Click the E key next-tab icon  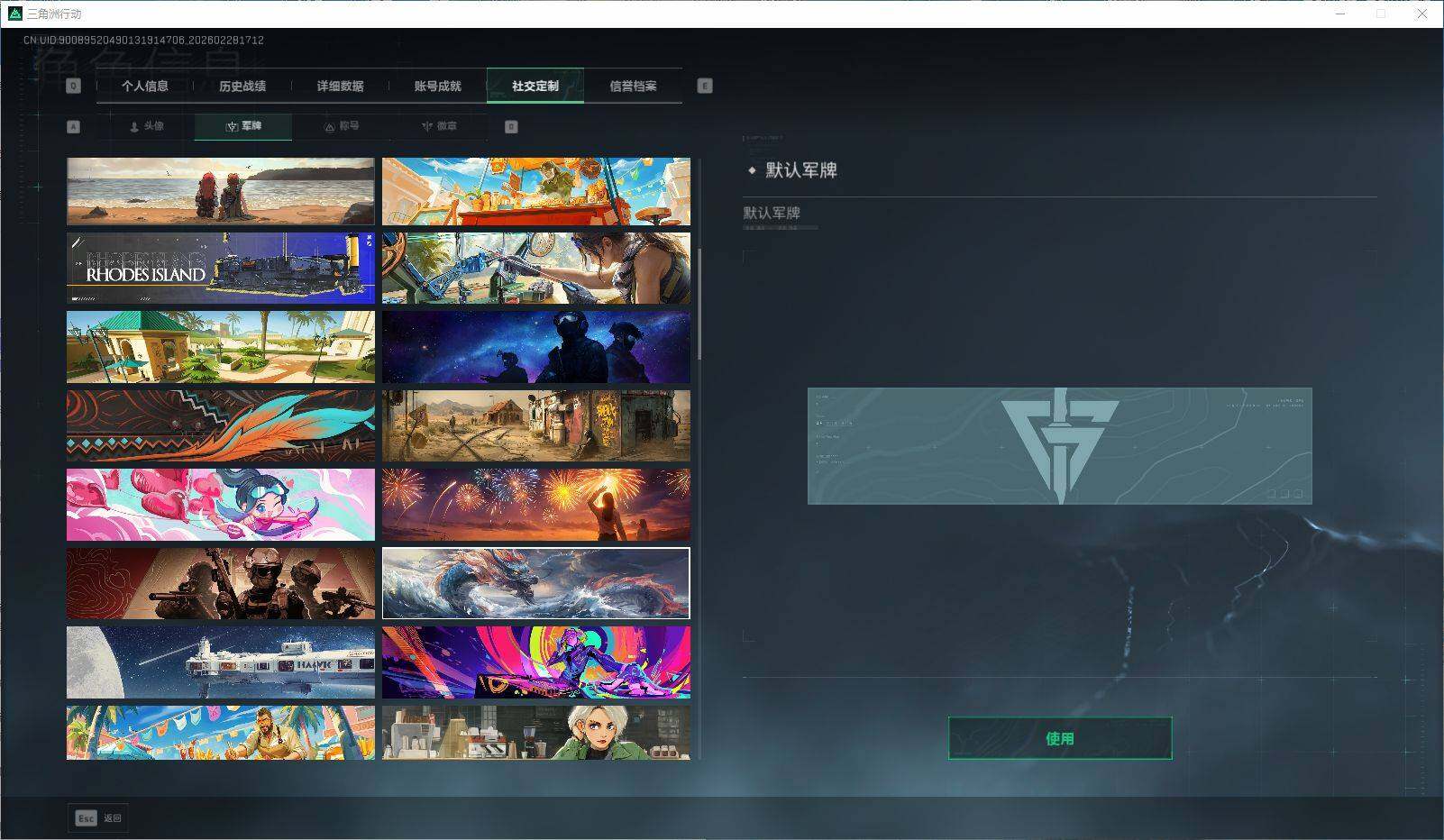(705, 86)
